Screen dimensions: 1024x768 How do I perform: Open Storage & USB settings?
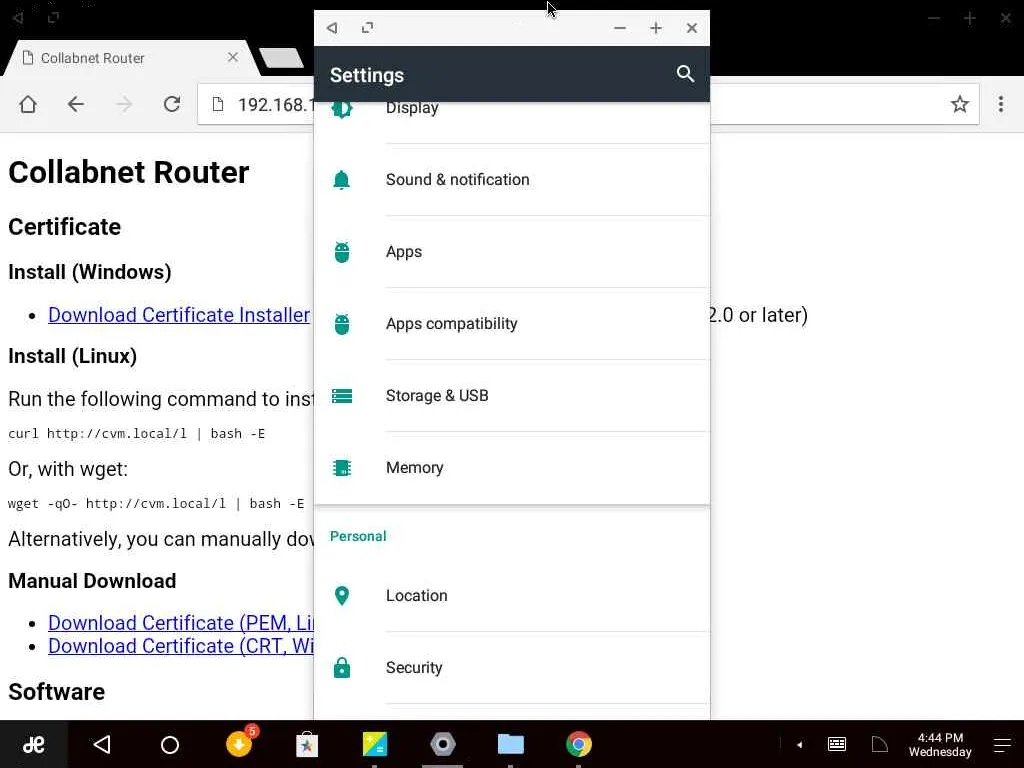pyautogui.click(x=512, y=395)
